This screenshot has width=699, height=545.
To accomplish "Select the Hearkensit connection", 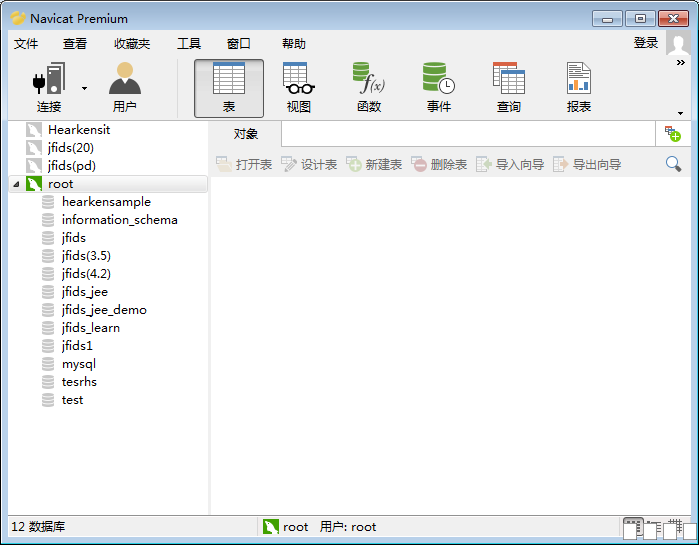I will (78, 130).
